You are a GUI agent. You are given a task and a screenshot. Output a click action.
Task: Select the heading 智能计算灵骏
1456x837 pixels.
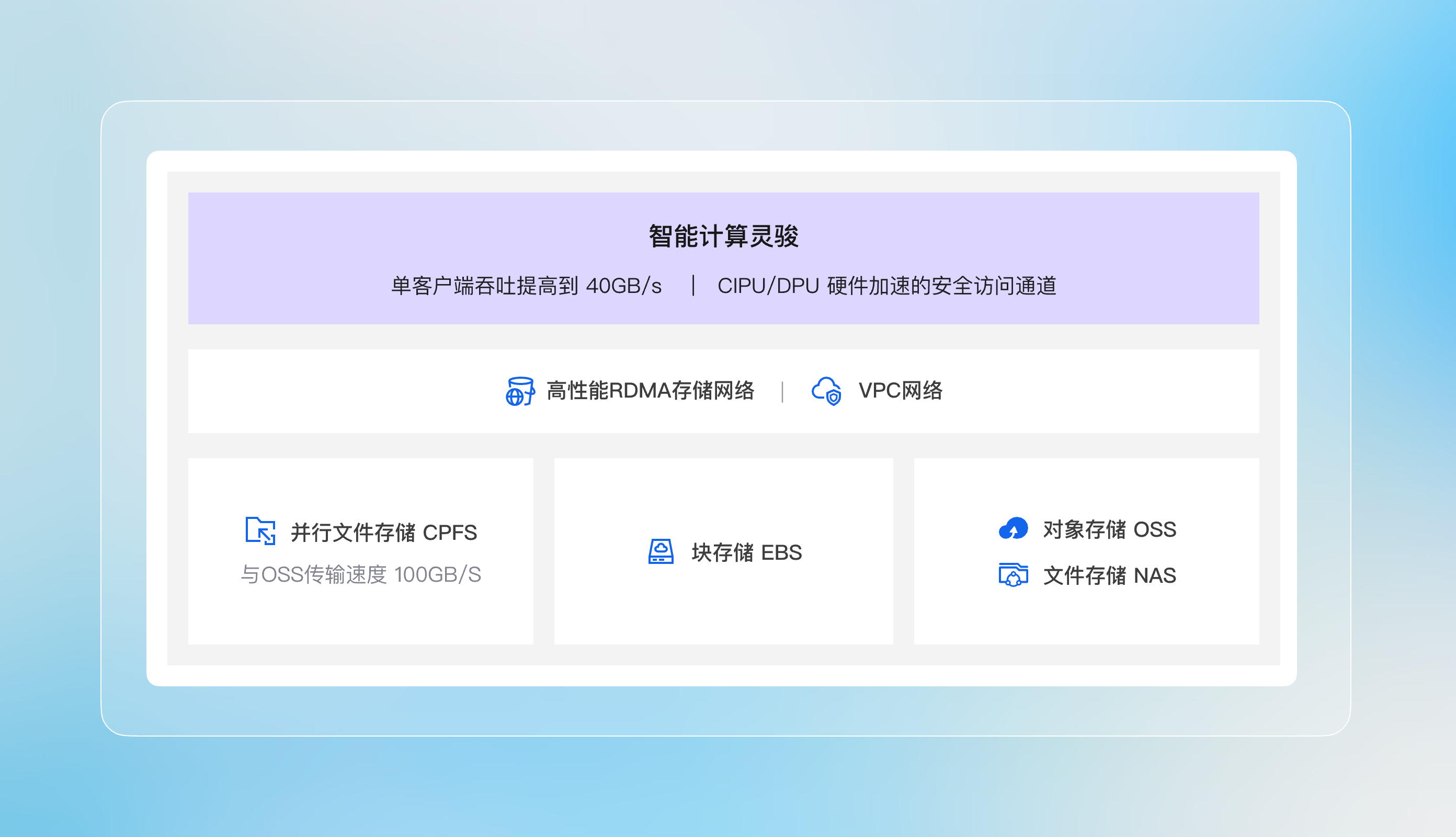coord(723,236)
